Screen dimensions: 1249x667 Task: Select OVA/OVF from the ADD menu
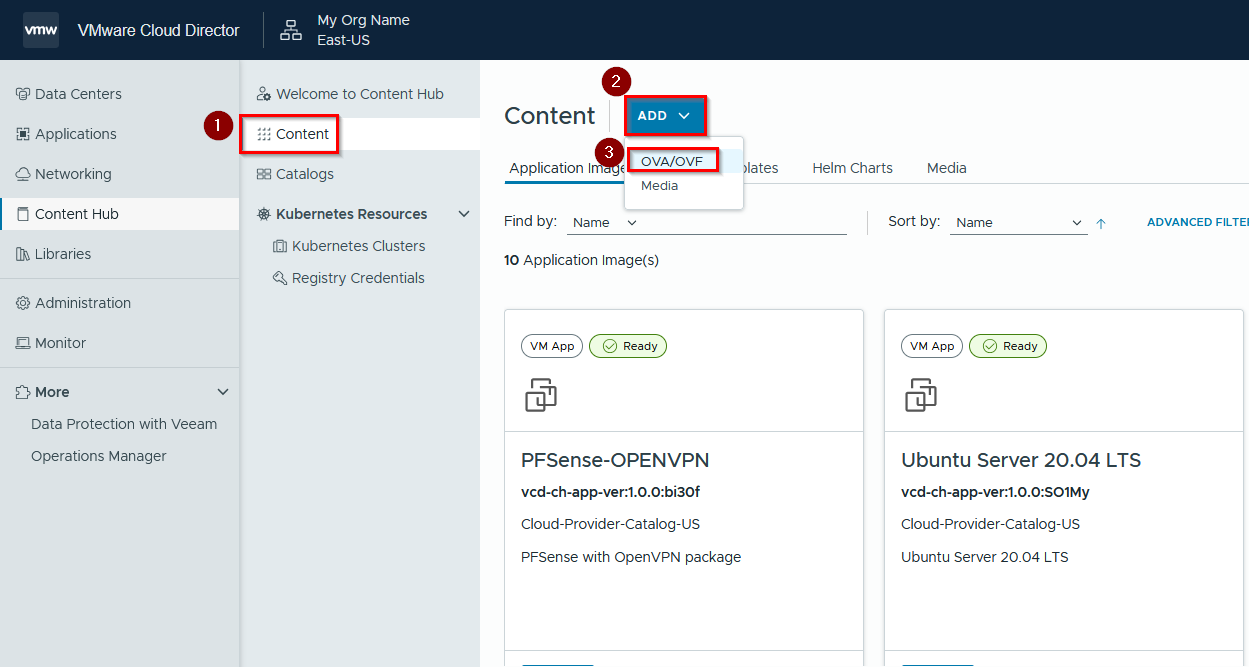(x=672, y=161)
